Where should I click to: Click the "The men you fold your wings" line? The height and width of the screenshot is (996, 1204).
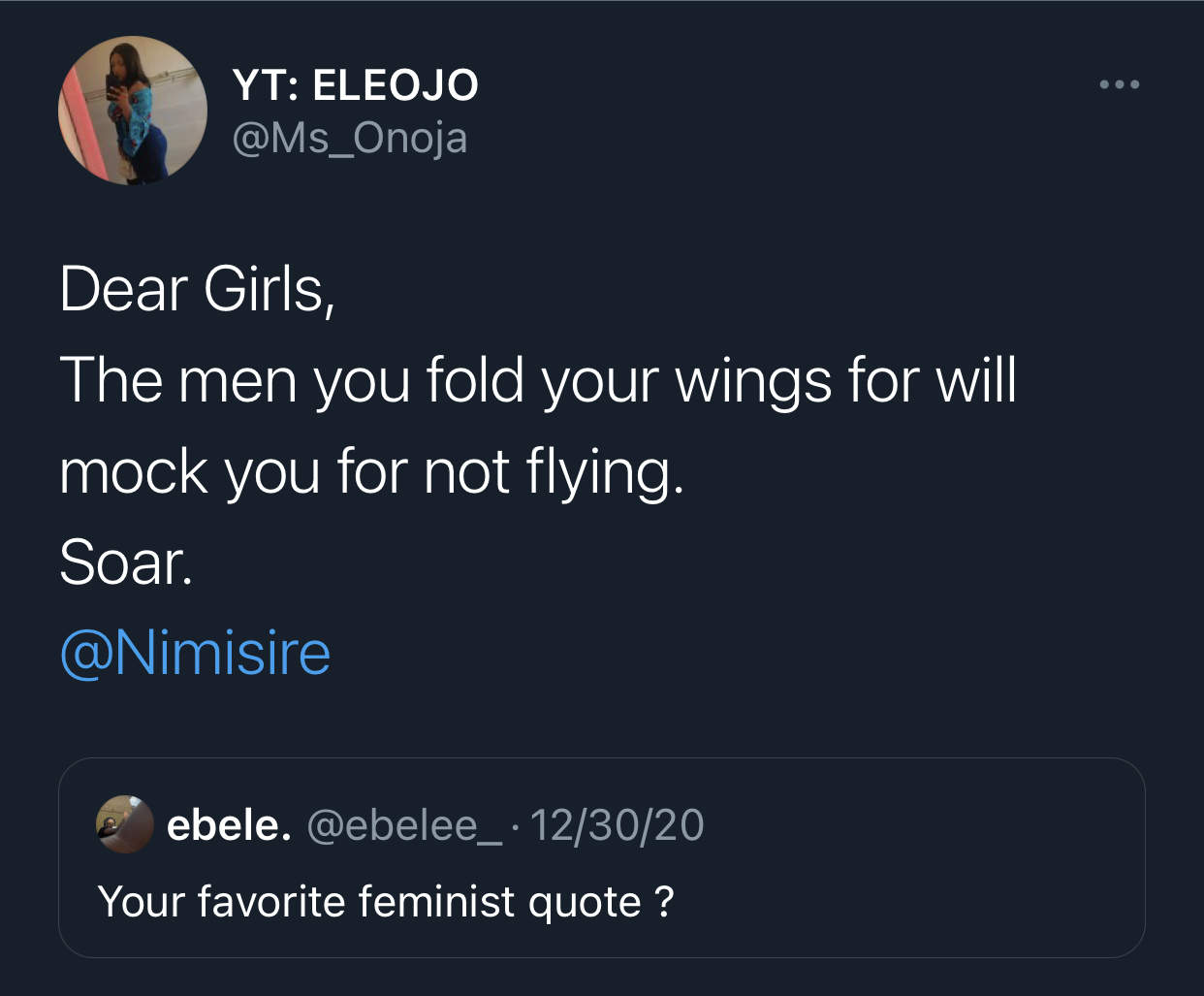tap(538, 379)
